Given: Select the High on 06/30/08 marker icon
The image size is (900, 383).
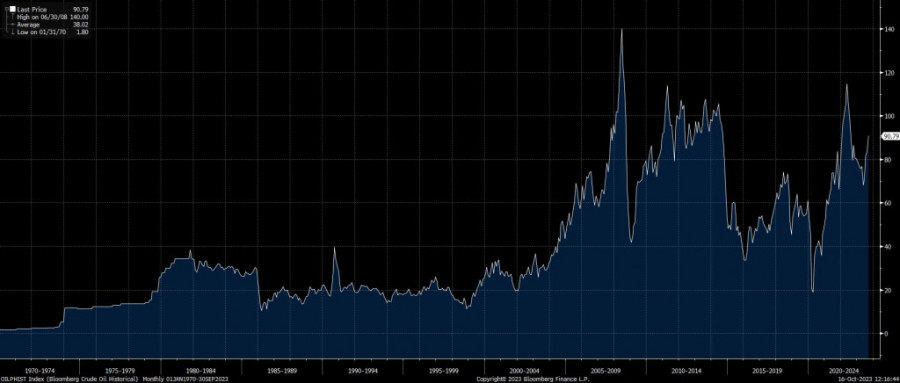Looking at the screenshot, I should click(13, 17).
